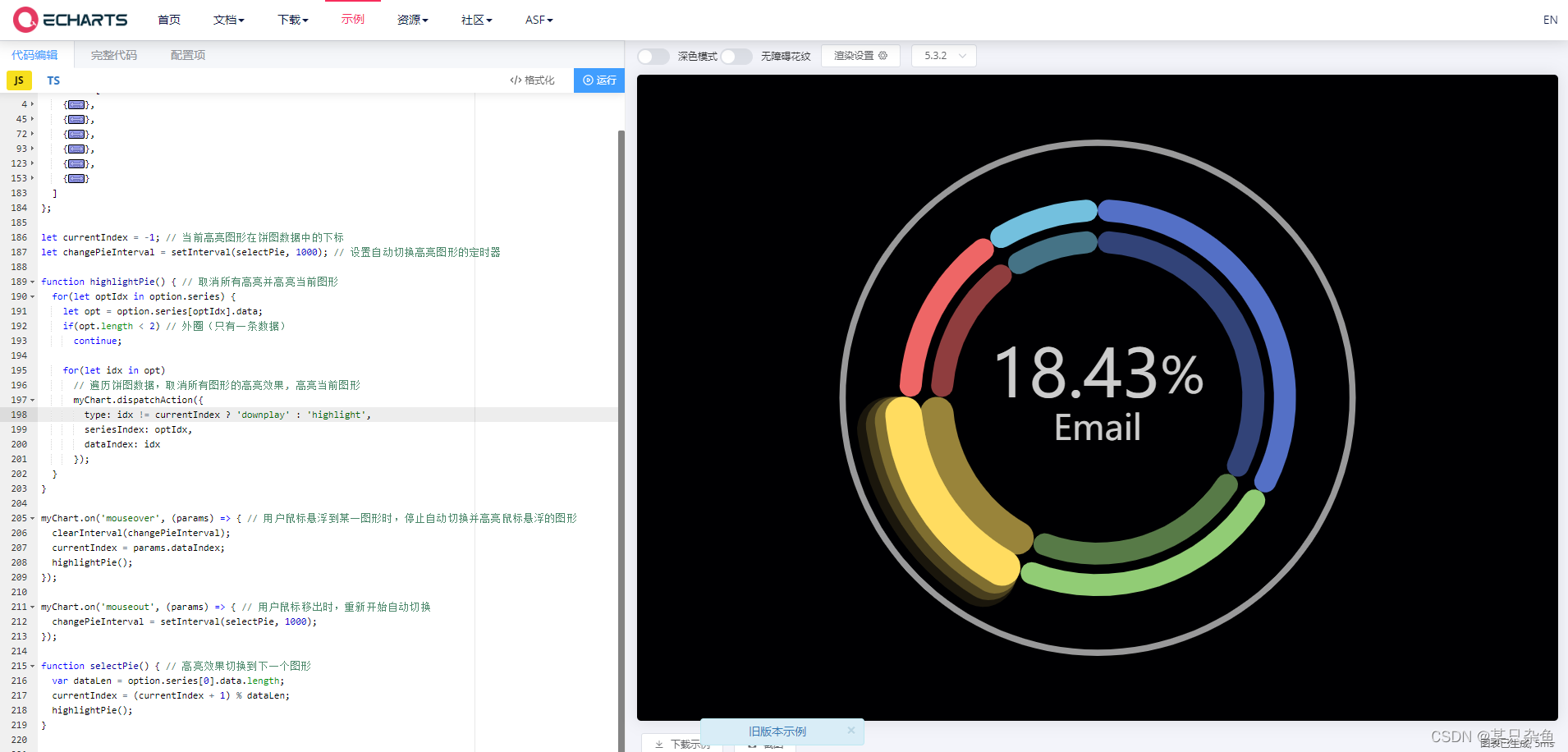
Task: Select the JS language button
Action: (x=19, y=80)
